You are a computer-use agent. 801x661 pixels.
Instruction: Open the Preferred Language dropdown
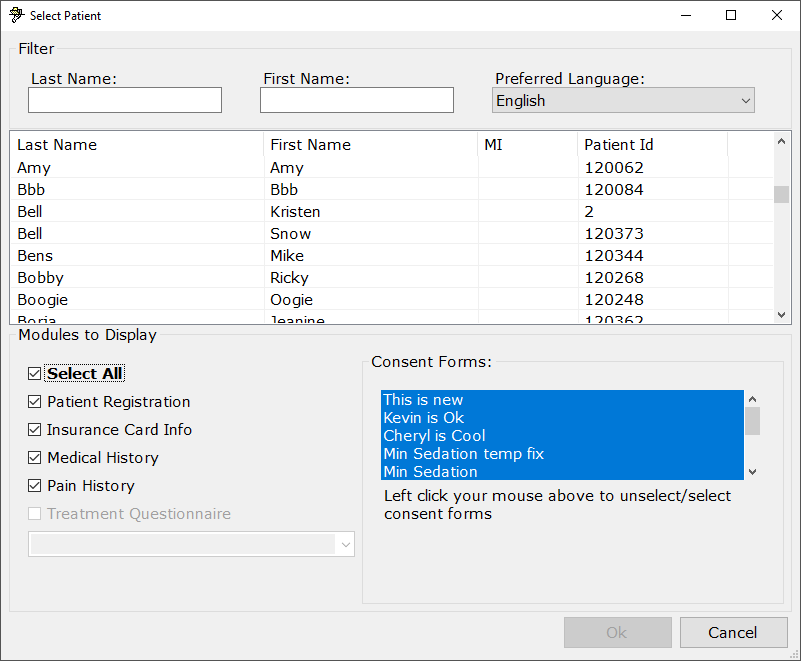tap(623, 101)
